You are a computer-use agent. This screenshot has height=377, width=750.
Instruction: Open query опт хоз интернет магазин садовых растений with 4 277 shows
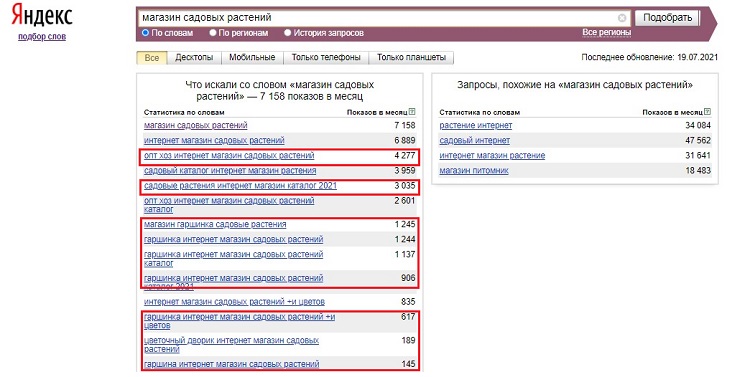click(x=229, y=156)
